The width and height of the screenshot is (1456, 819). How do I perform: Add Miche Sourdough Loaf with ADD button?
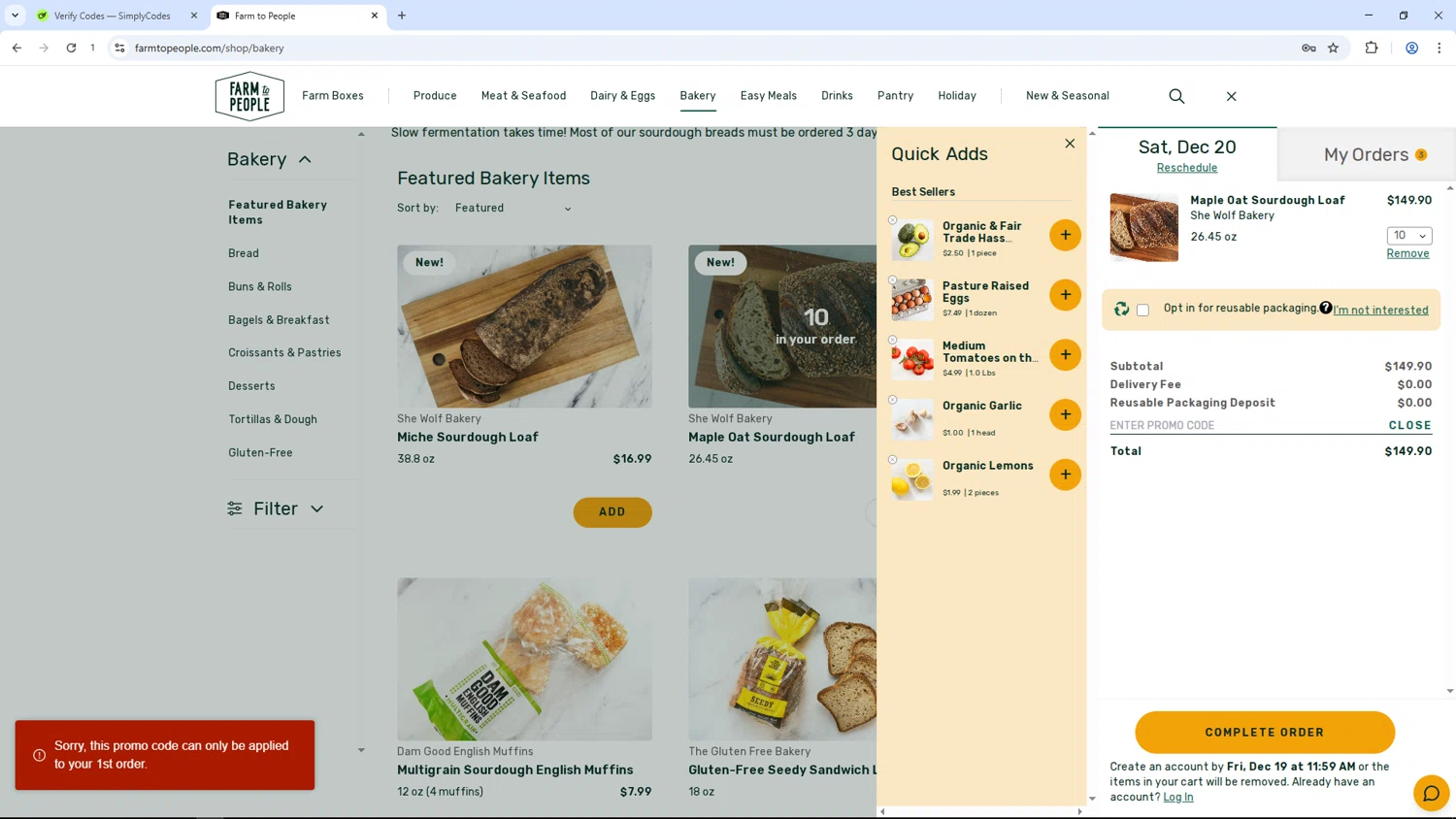[612, 512]
